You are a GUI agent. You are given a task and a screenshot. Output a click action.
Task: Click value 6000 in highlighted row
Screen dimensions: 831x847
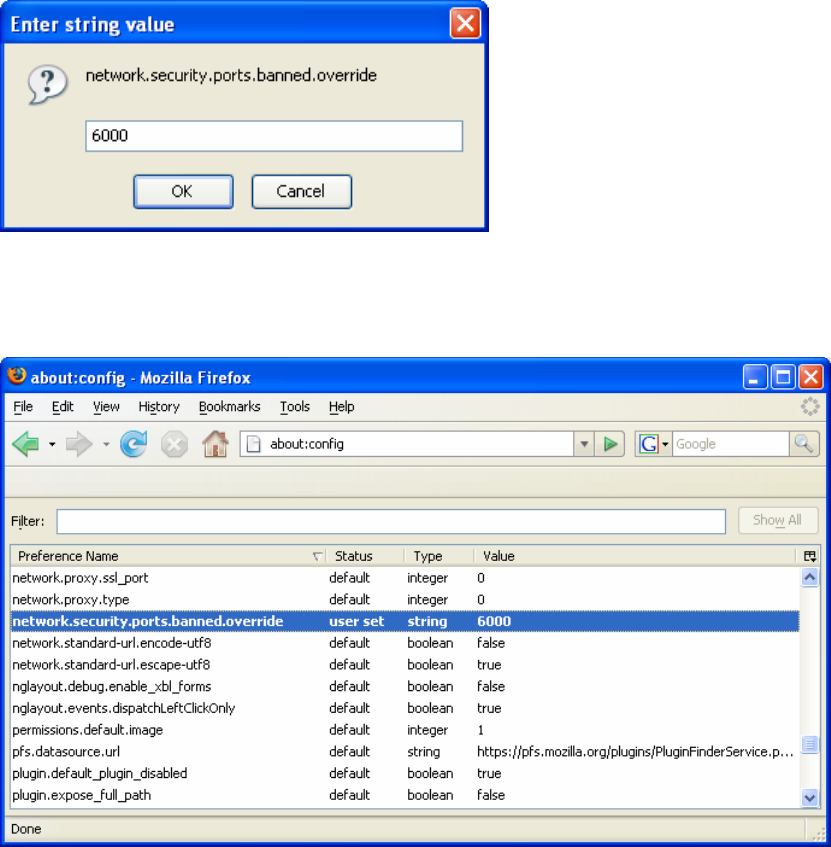494,621
